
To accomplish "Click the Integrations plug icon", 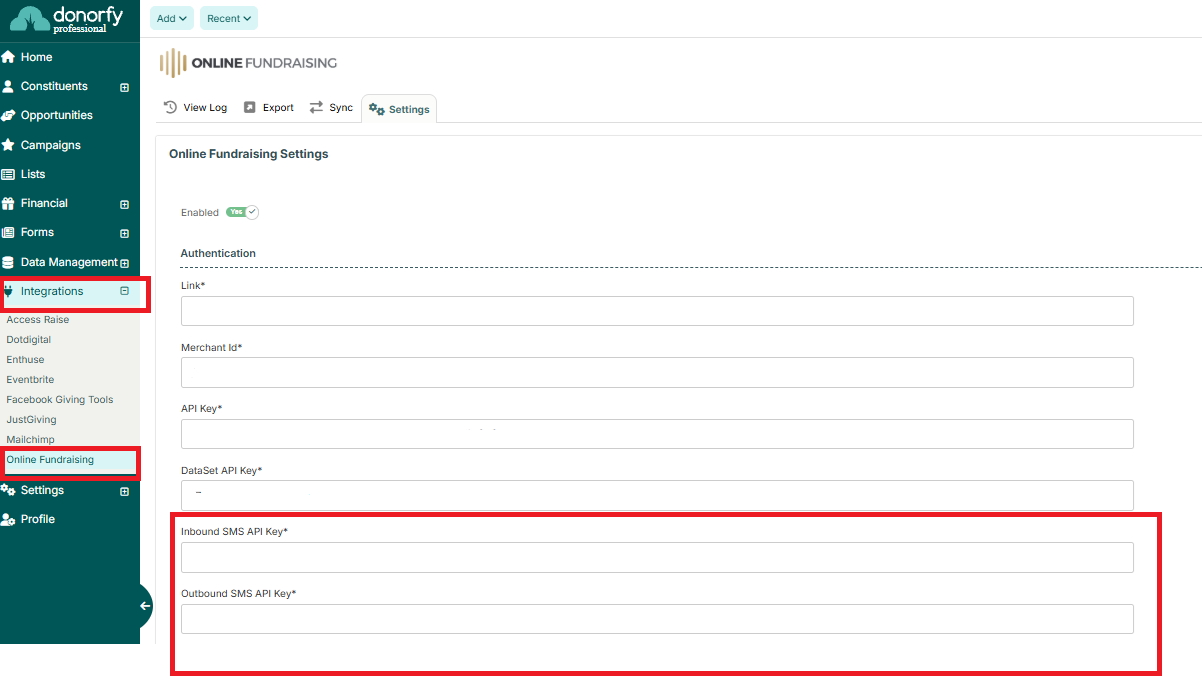I will tap(9, 291).
